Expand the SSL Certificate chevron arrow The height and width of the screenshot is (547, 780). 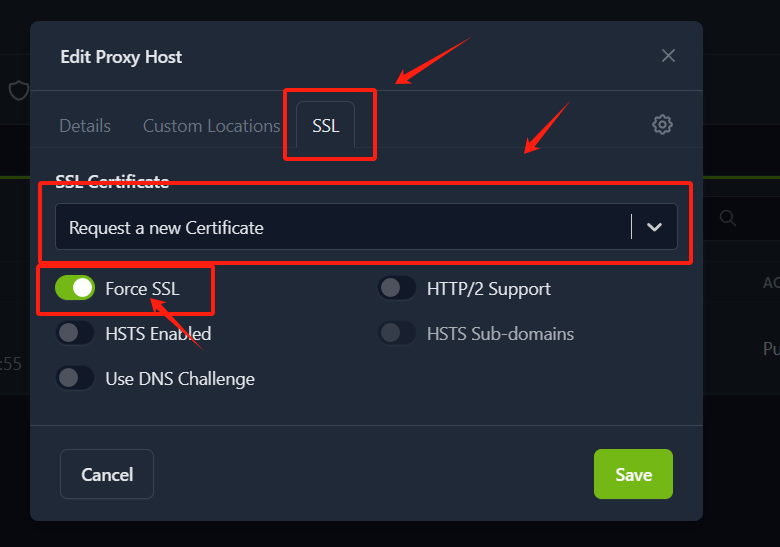click(x=655, y=227)
